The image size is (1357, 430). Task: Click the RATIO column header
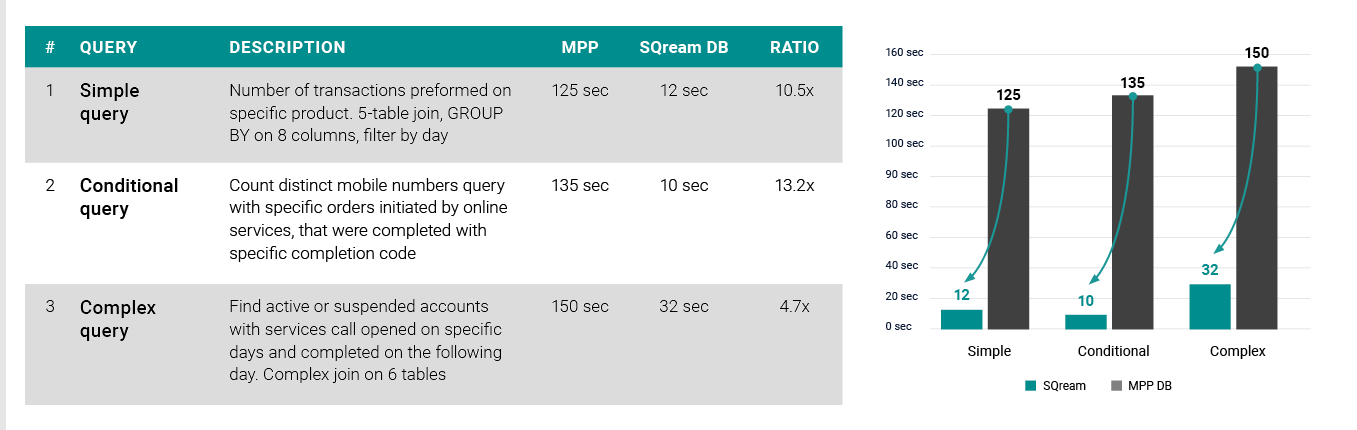(795, 47)
